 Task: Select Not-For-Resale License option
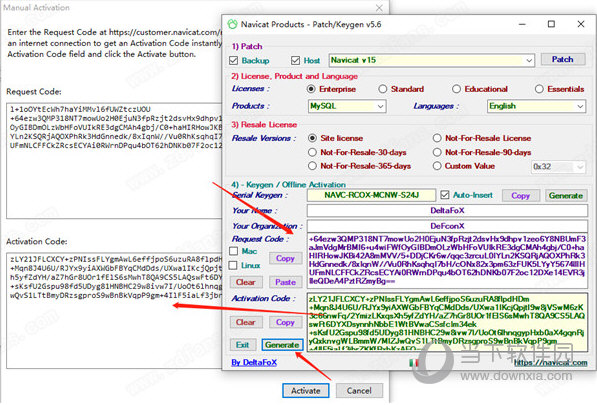(x=437, y=138)
